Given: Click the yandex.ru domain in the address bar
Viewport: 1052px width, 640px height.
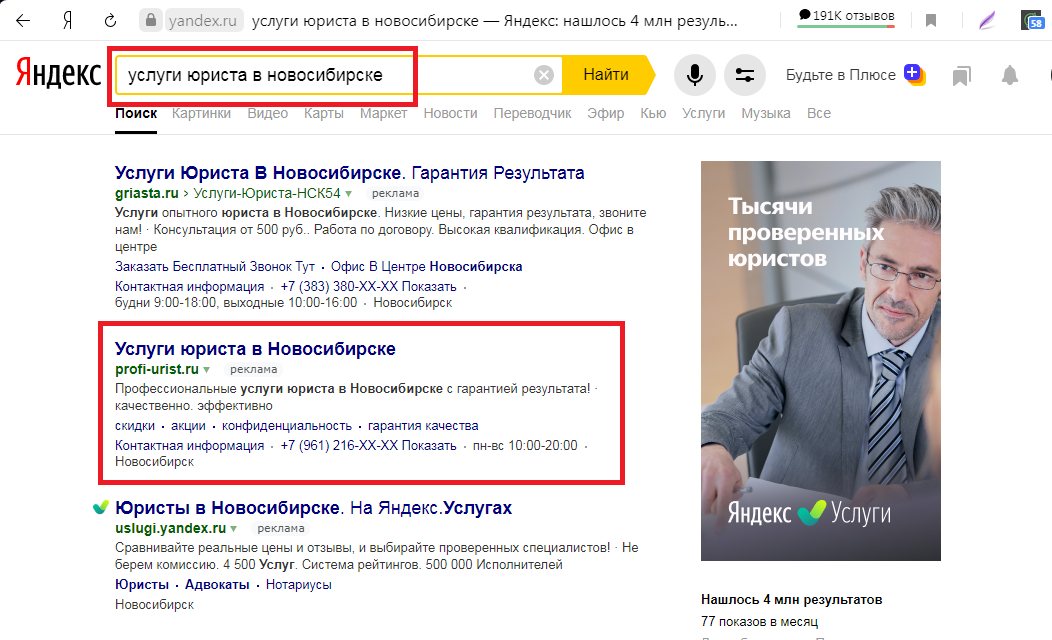Looking at the screenshot, I should point(203,21).
